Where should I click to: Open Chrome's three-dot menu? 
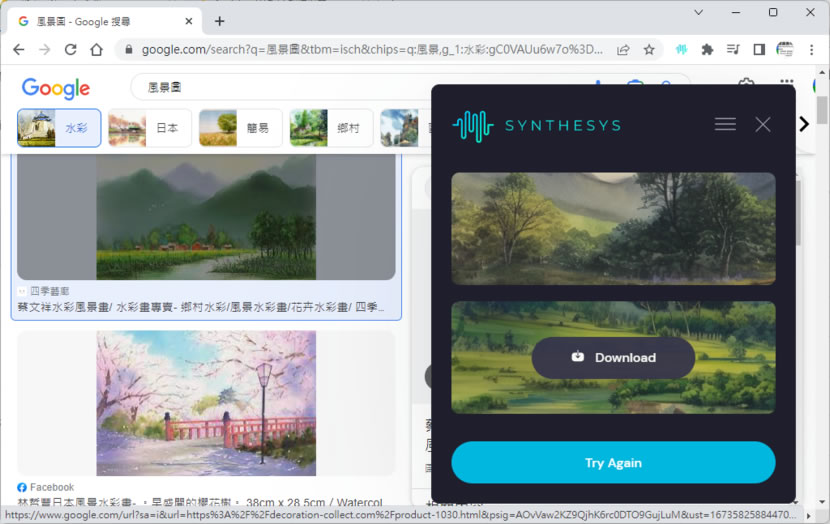click(x=811, y=49)
